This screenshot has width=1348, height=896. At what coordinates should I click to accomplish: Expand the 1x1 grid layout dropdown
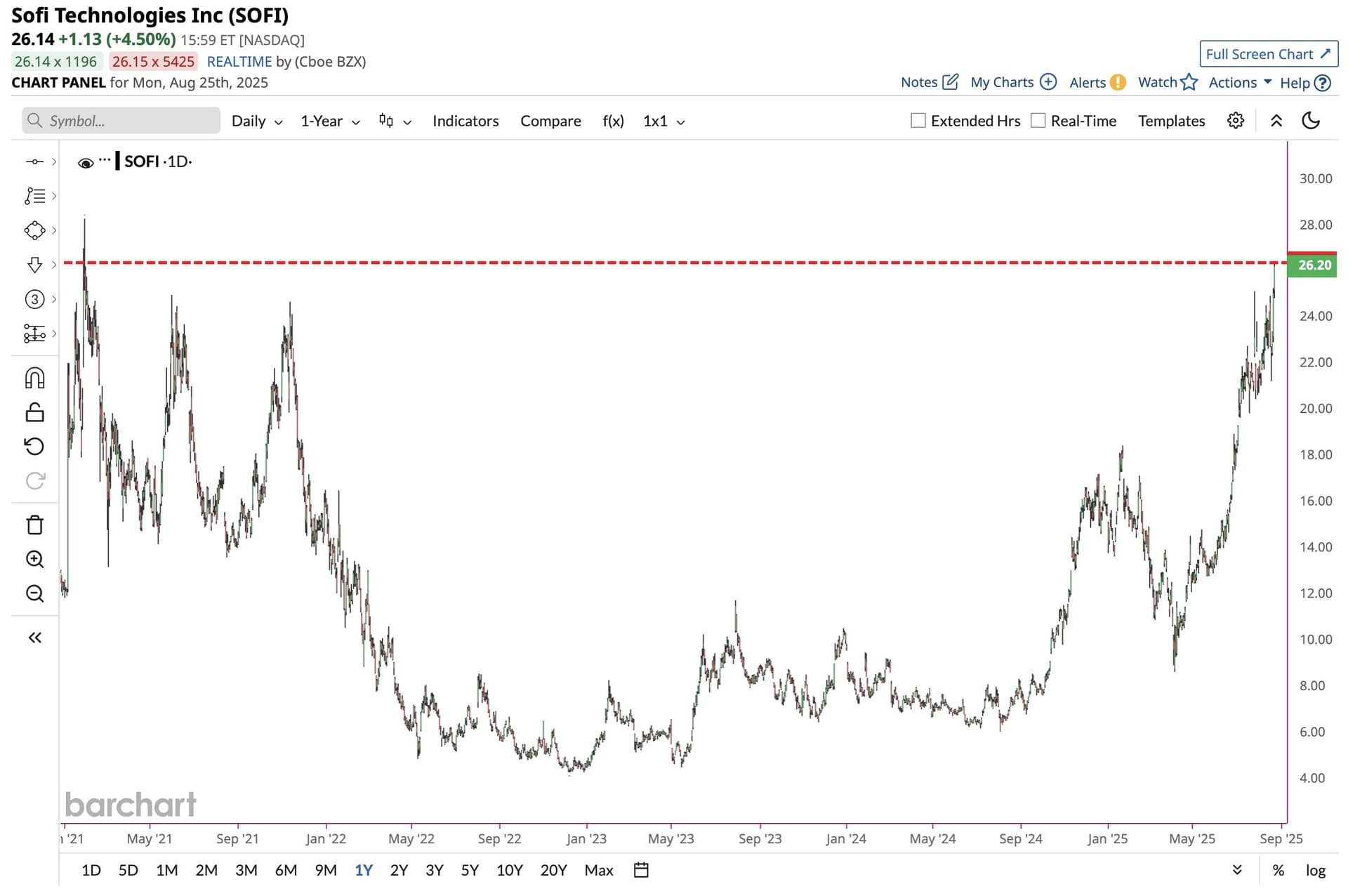coord(663,121)
